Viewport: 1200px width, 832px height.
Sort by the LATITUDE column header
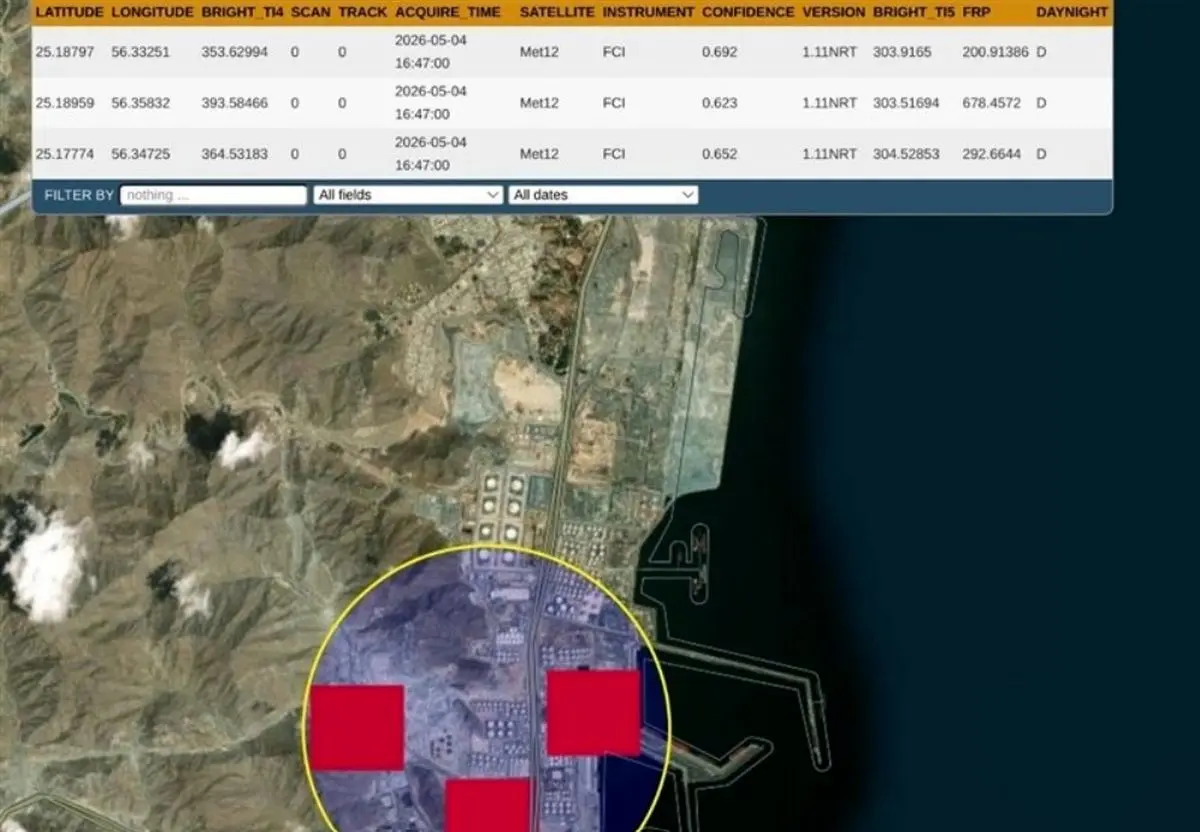coord(68,12)
